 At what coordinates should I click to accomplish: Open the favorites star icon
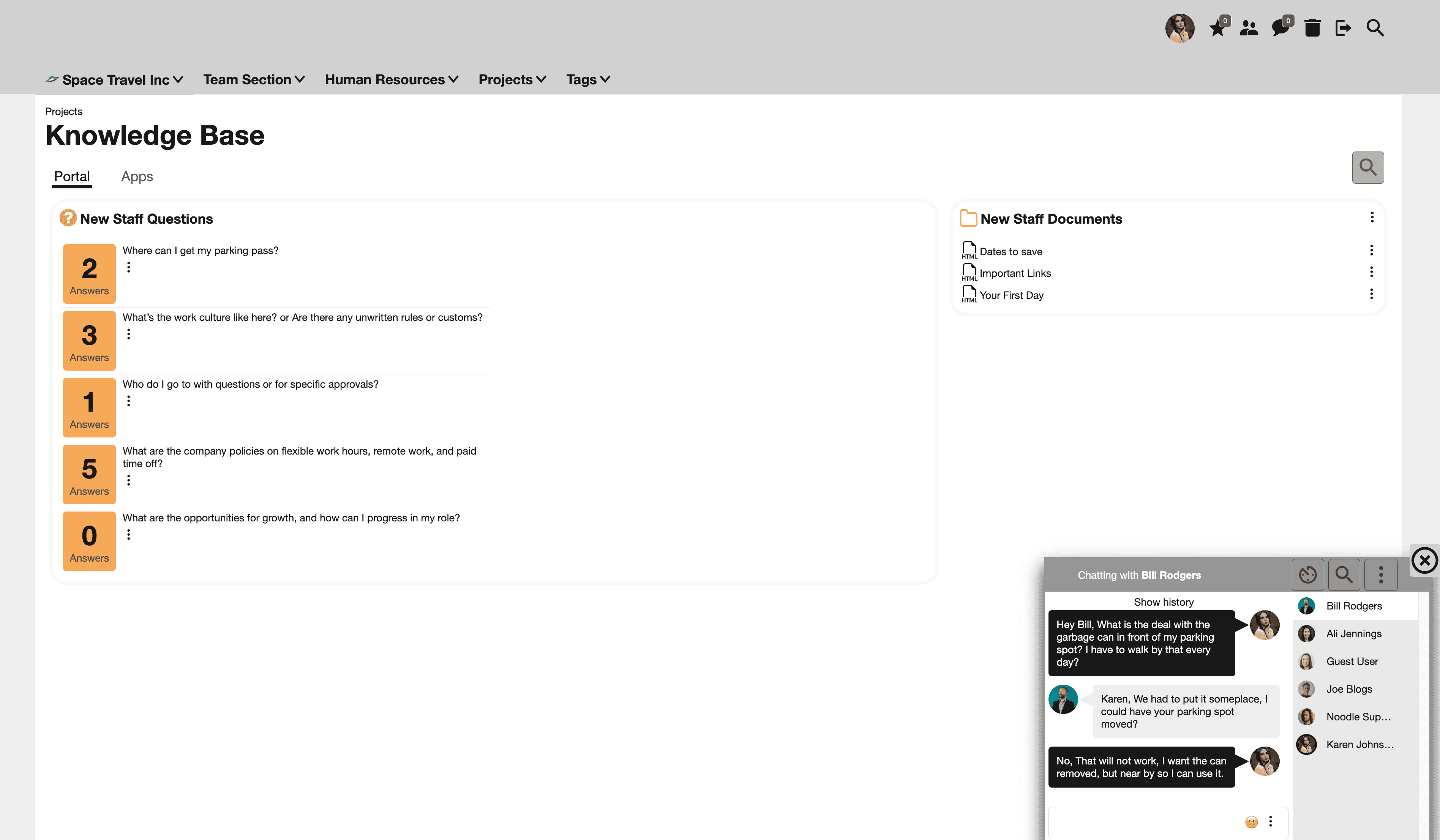tap(1218, 27)
